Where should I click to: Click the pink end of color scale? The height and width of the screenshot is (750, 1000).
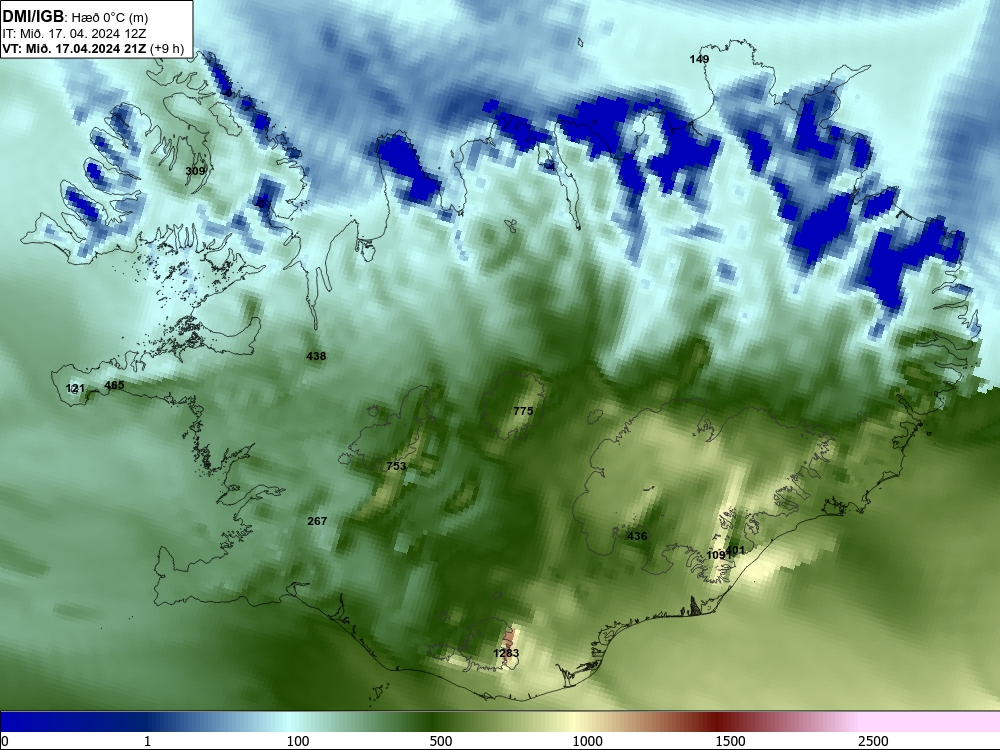931,721
